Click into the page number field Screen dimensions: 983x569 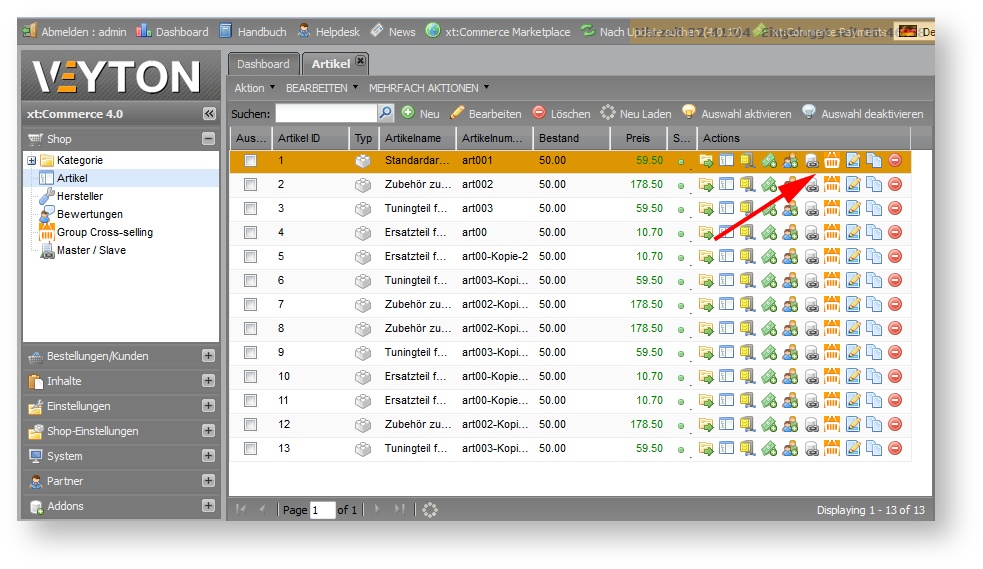[x=322, y=510]
